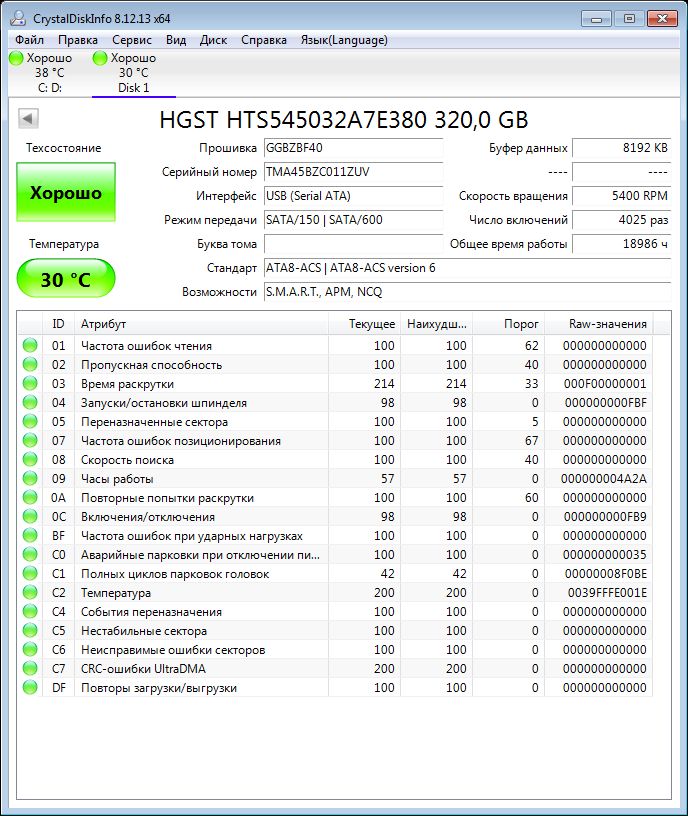Viewport: 688px width, 816px height.
Task: Click status dot of Включения/отключения row
Action: point(30,516)
